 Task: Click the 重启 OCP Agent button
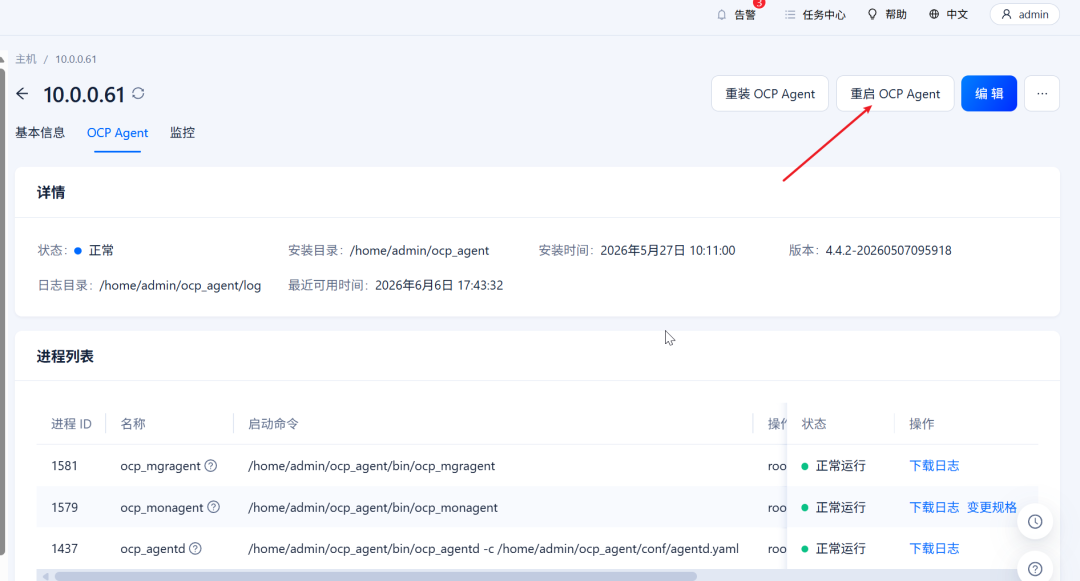895,94
